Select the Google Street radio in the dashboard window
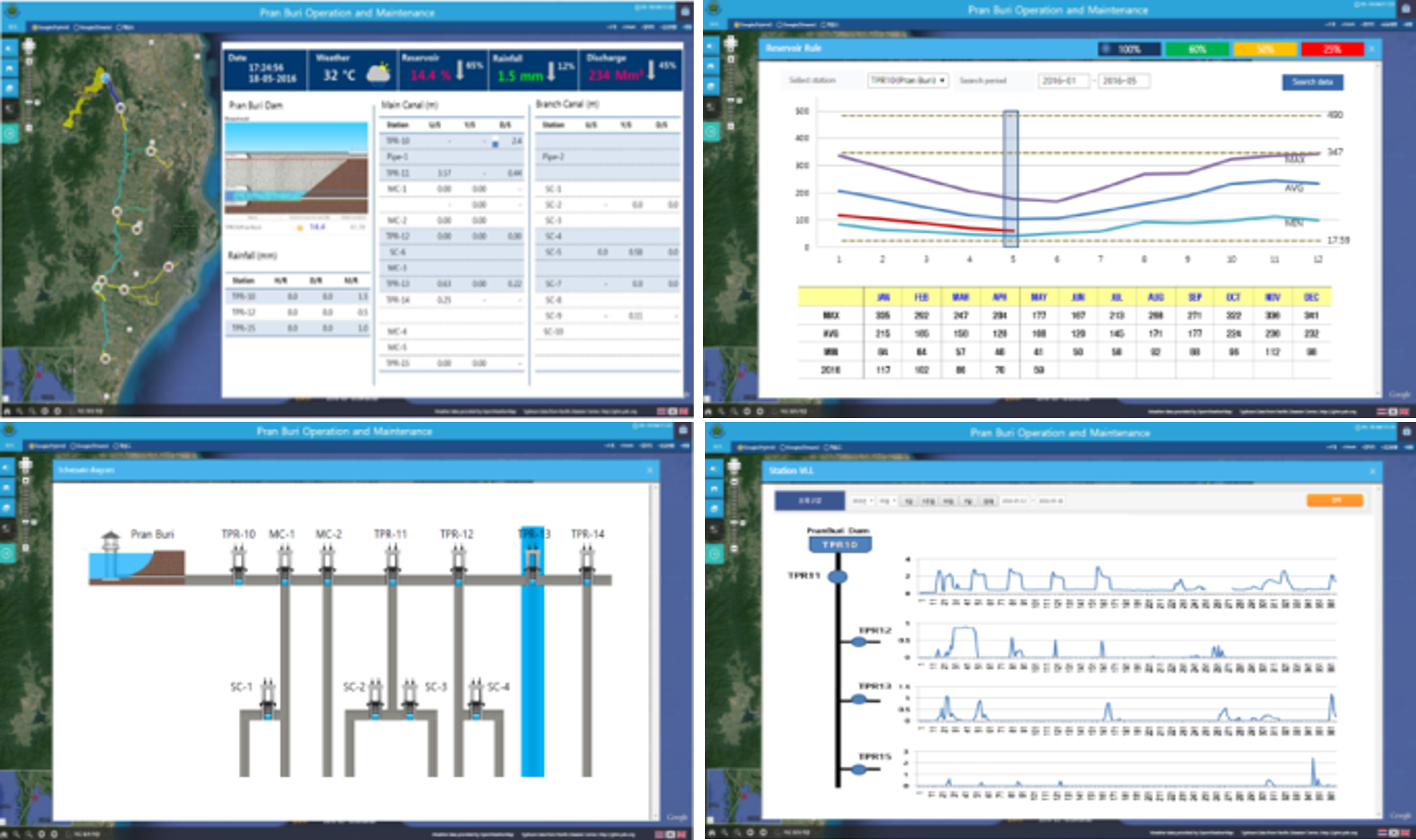Image resolution: width=1416 pixels, height=840 pixels. coord(77,27)
